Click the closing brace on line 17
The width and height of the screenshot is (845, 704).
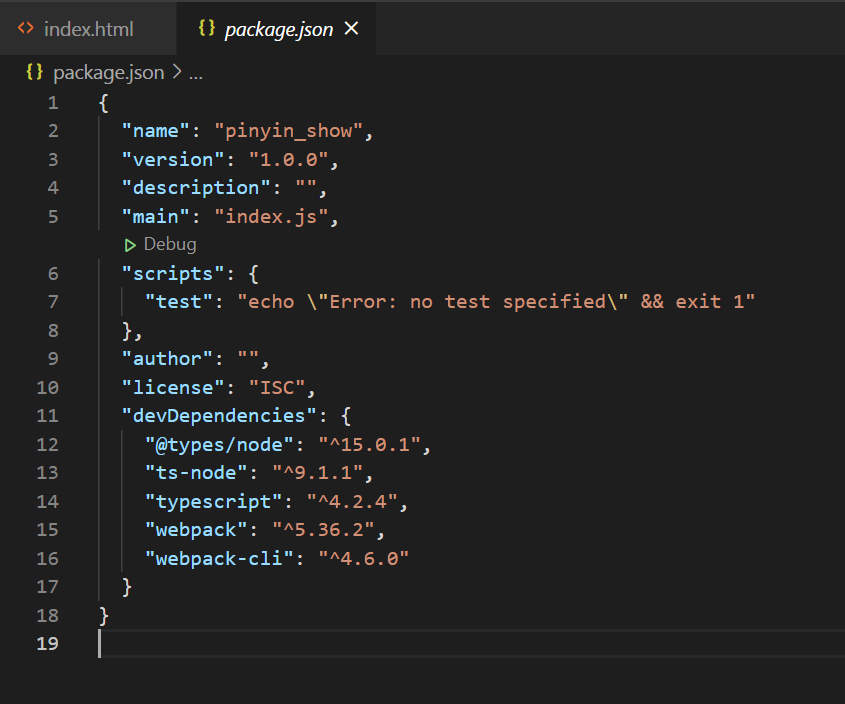[x=127, y=586]
